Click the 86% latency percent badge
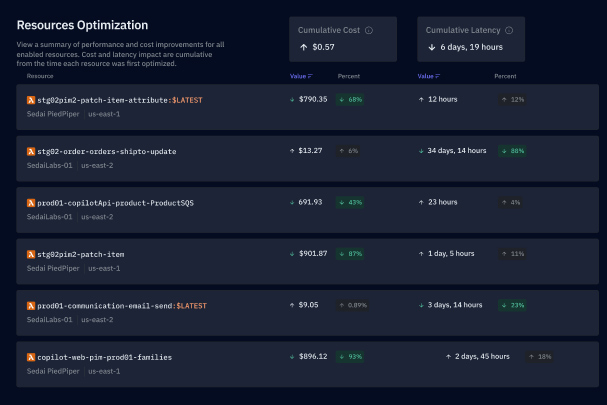607x405 pixels. click(x=512, y=151)
